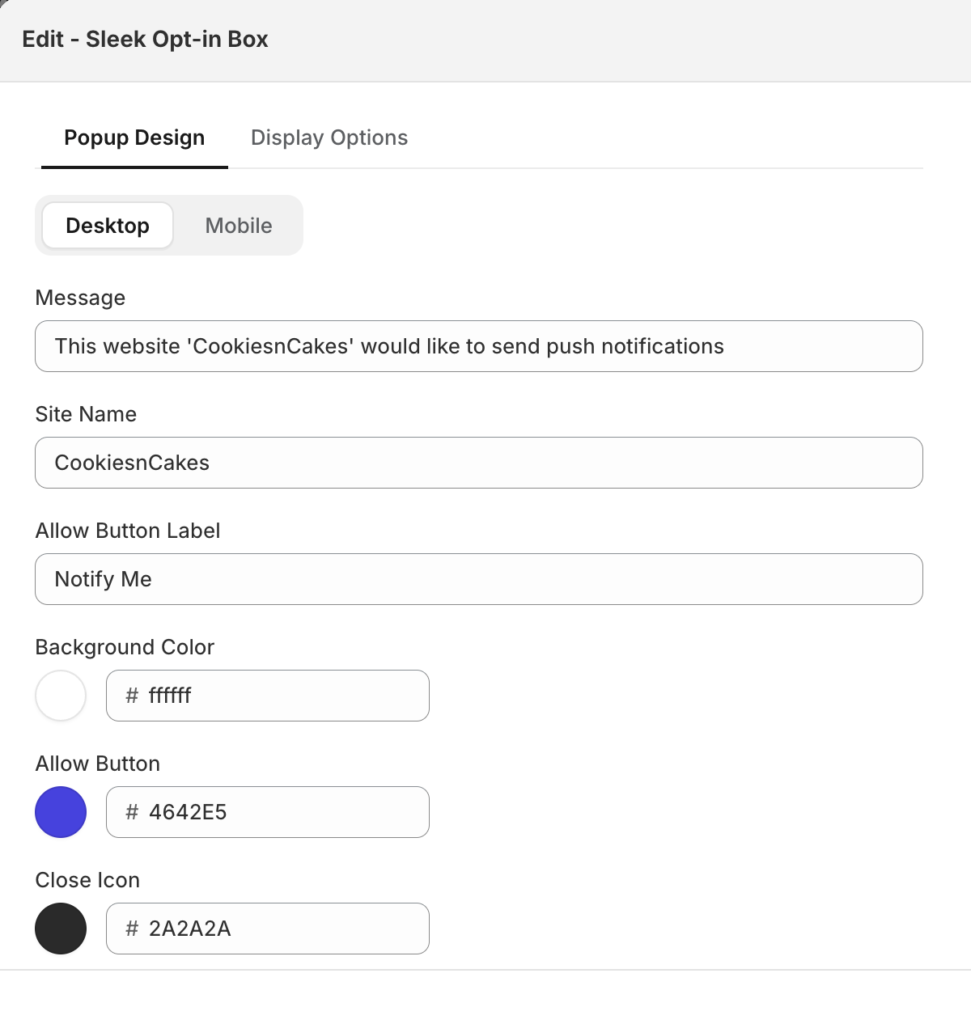Screen dimensions: 971x1024
Task: Click the 4642E5 hex code field
Action: 268,812
